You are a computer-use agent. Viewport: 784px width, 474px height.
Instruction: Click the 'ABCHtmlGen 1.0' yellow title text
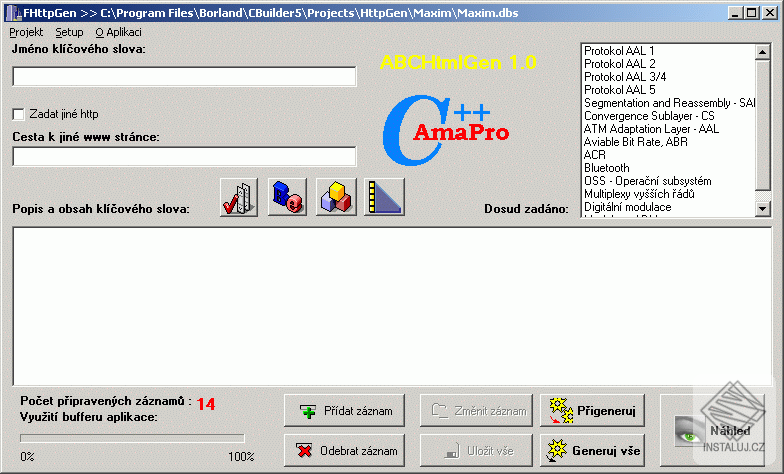click(x=458, y=62)
